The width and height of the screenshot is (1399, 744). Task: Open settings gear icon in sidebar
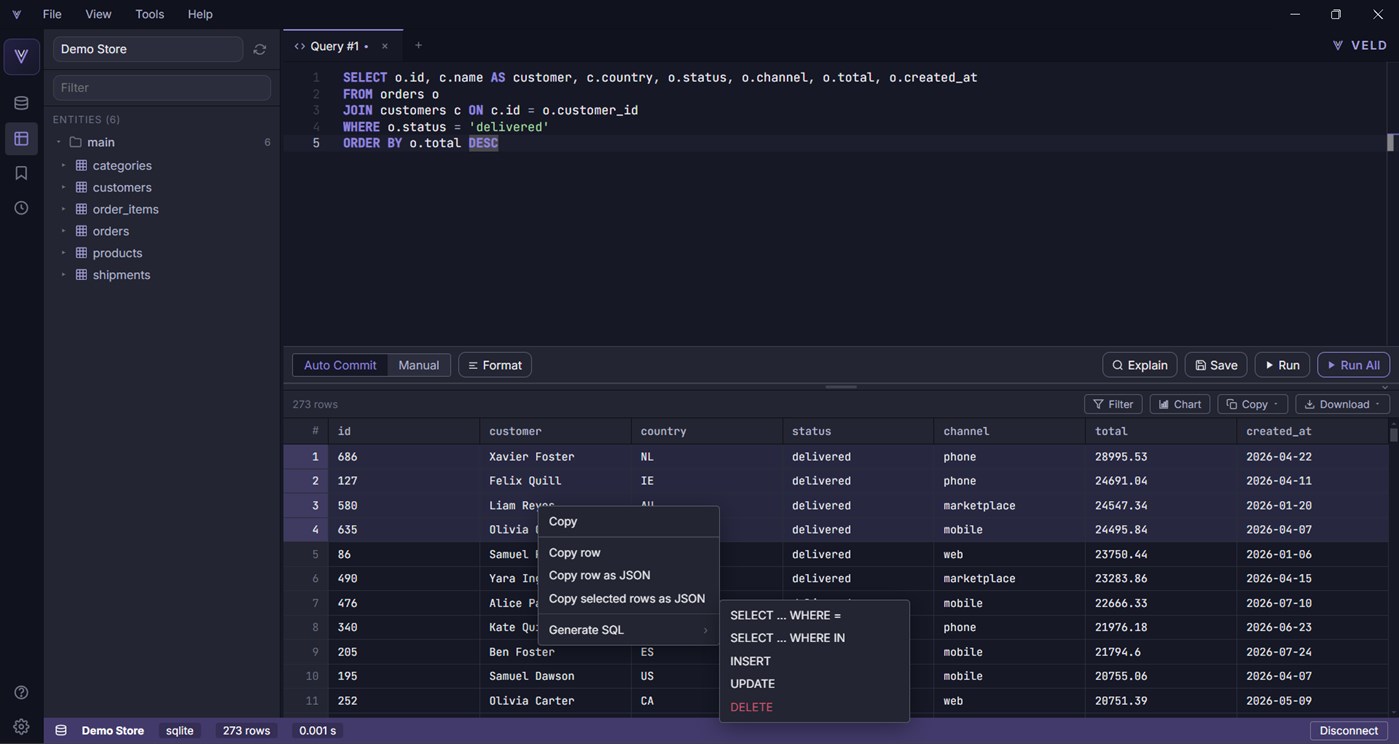click(21, 727)
